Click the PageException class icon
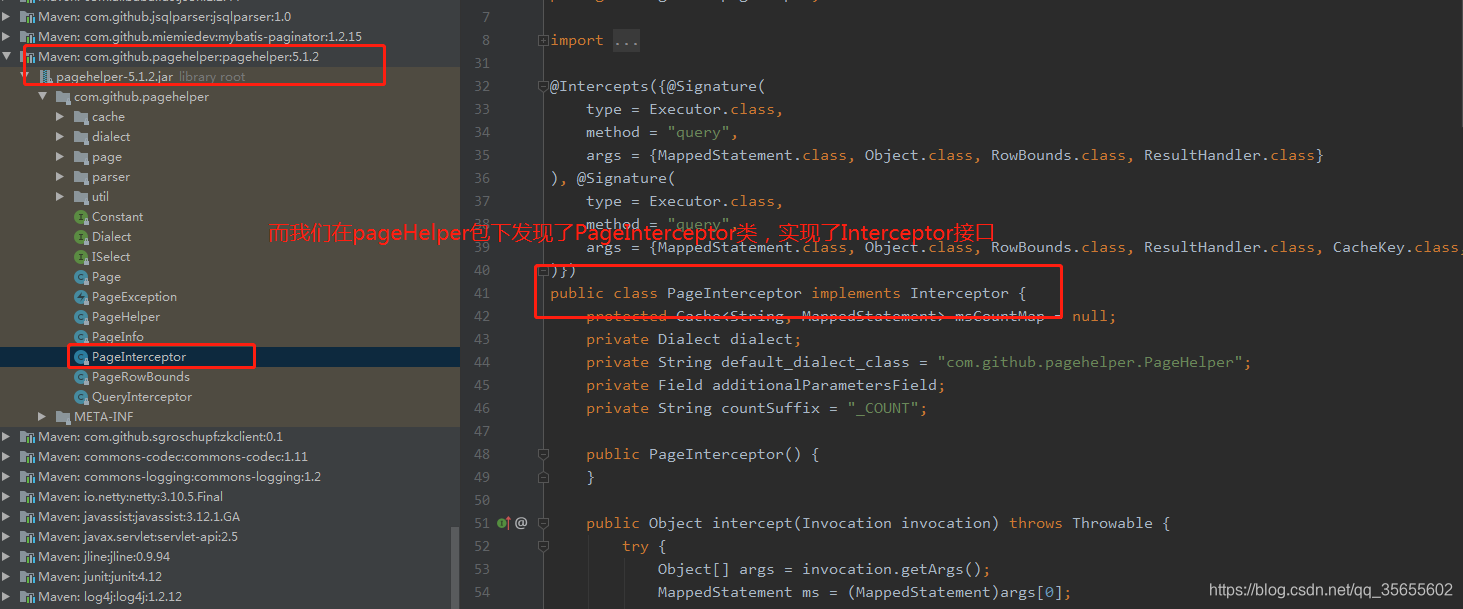Screen dimensions: 1463x609 click(82, 297)
